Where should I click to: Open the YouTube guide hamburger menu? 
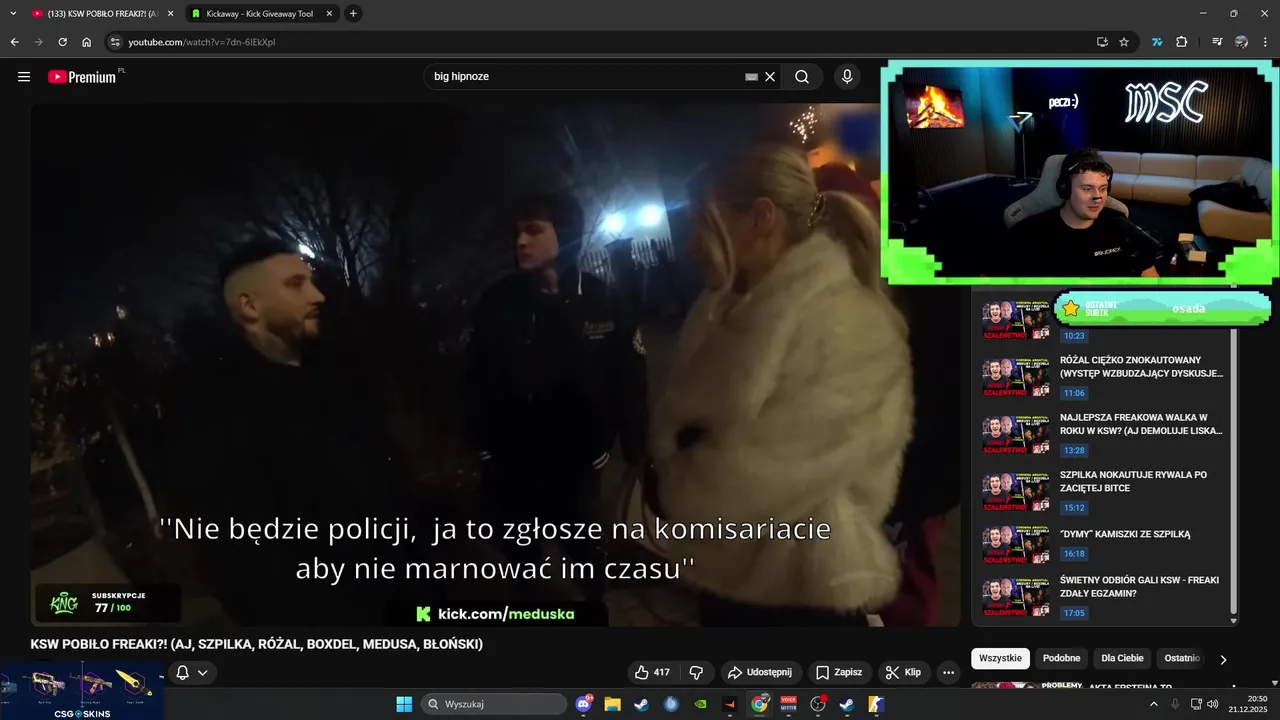coord(24,77)
